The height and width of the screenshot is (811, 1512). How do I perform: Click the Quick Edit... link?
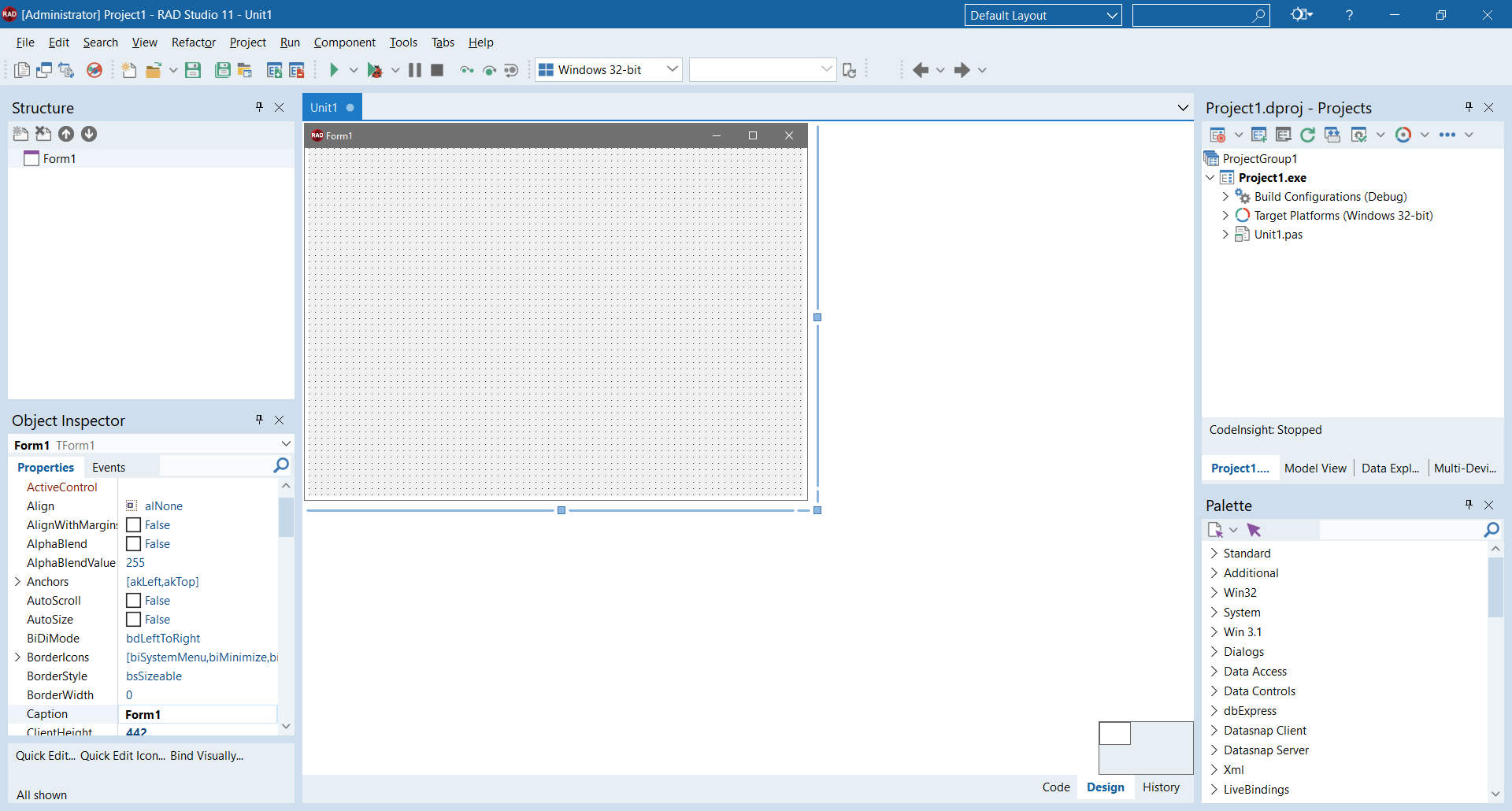46,756
